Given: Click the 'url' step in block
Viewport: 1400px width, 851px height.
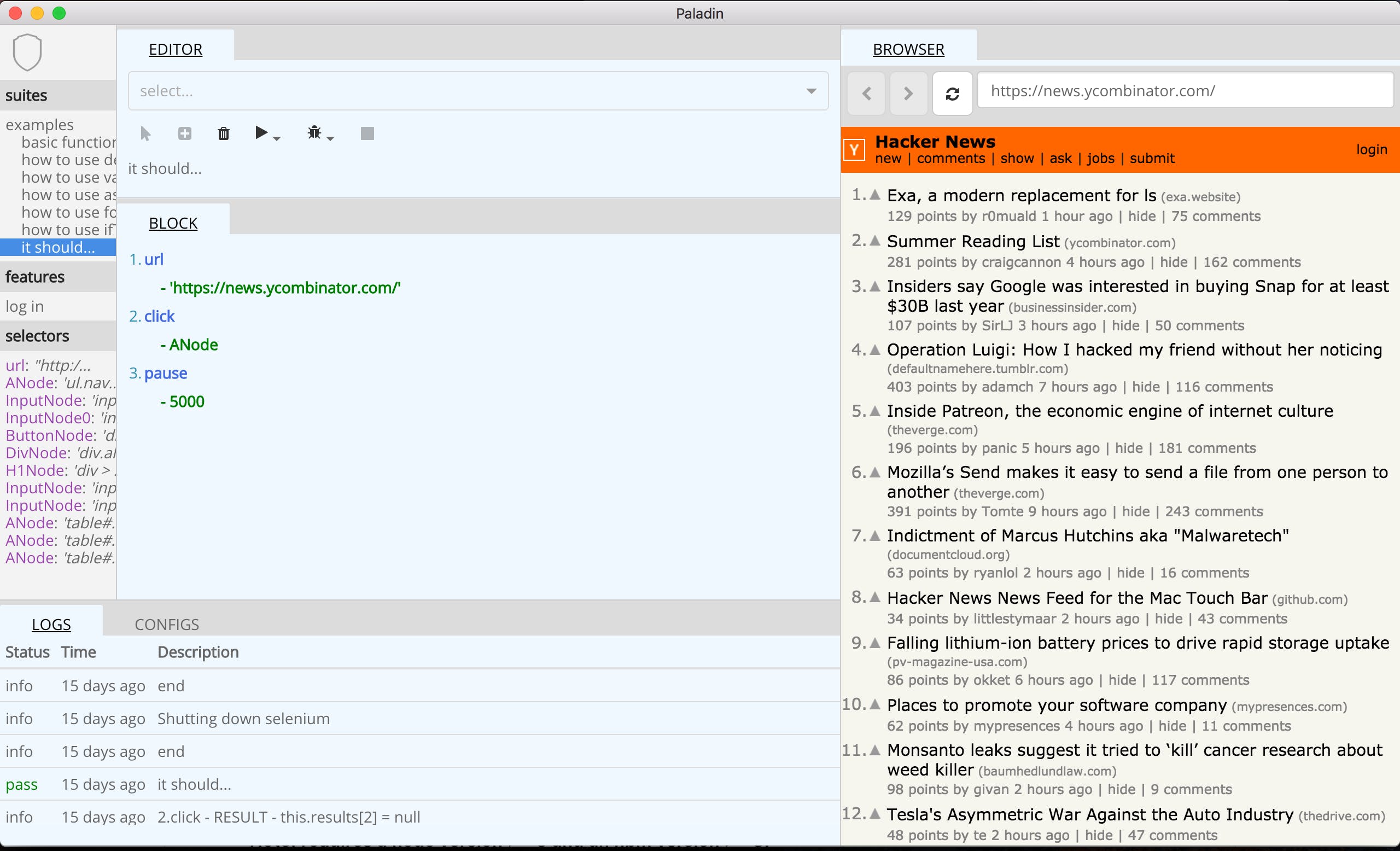Looking at the screenshot, I should pos(154,259).
